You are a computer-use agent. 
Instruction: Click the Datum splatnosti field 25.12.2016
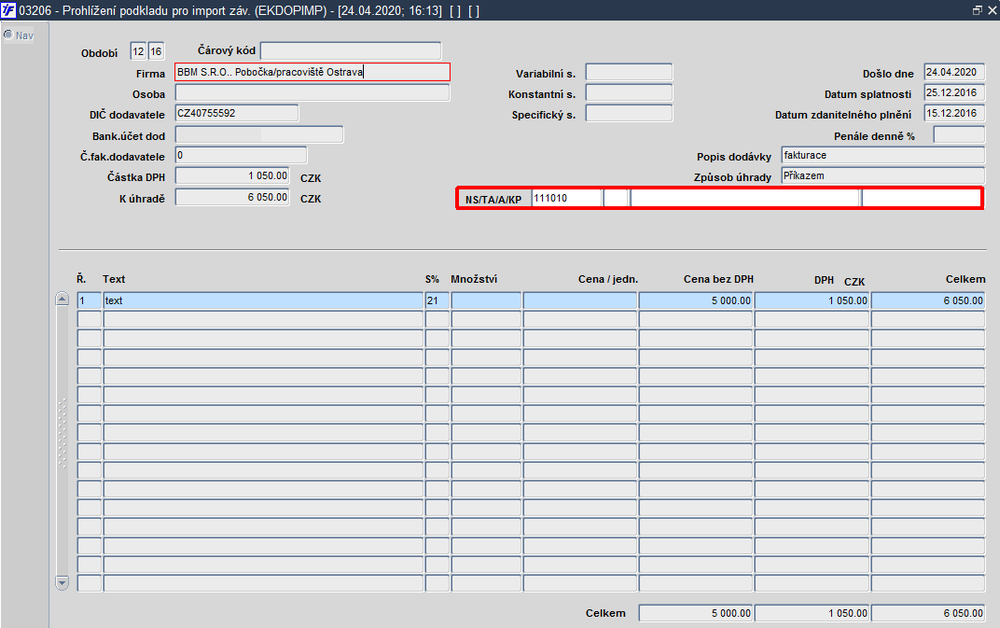tap(954, 93)
